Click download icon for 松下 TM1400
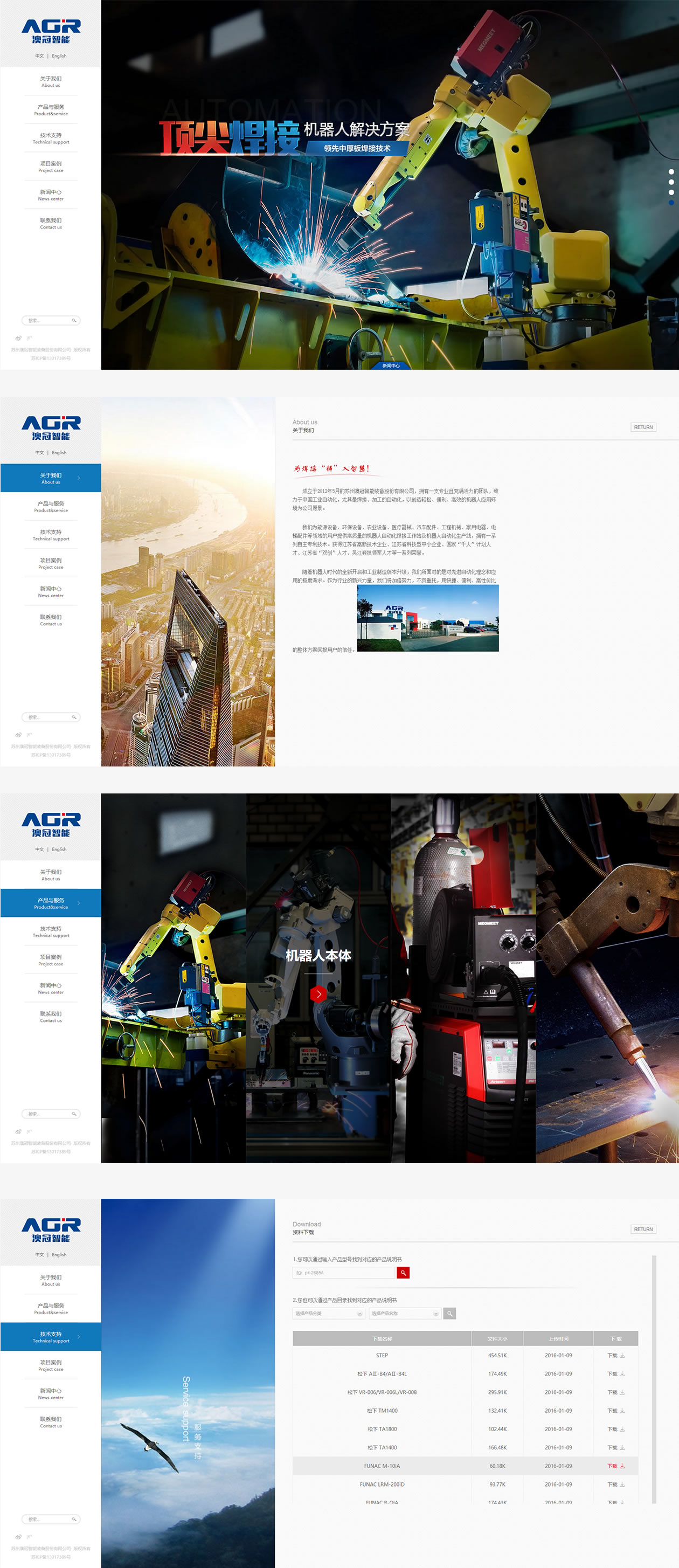Image resolution: width=679 pixels, height=1568 pixels. click(622, 1411)
